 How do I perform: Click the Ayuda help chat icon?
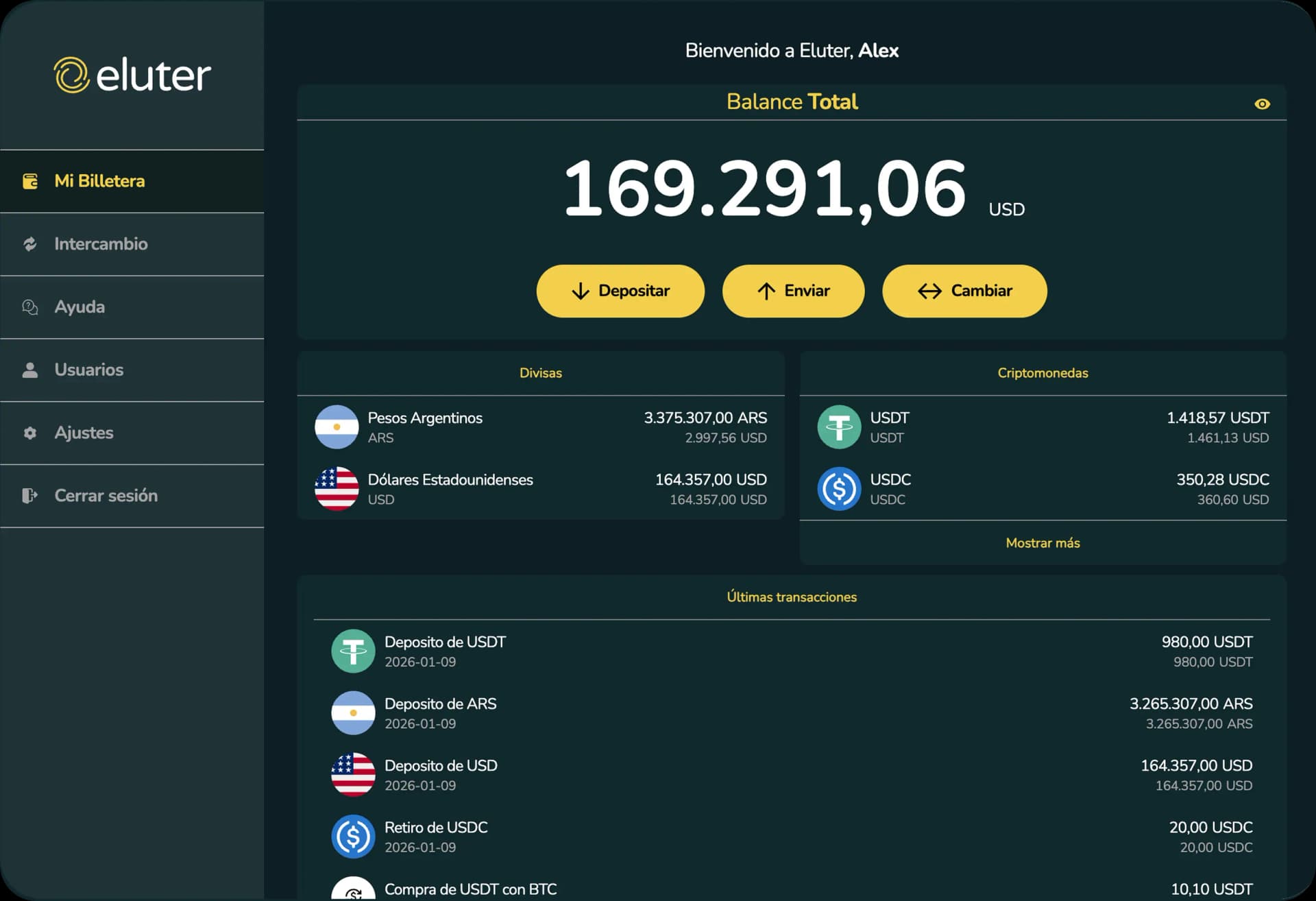click(30, 307)
